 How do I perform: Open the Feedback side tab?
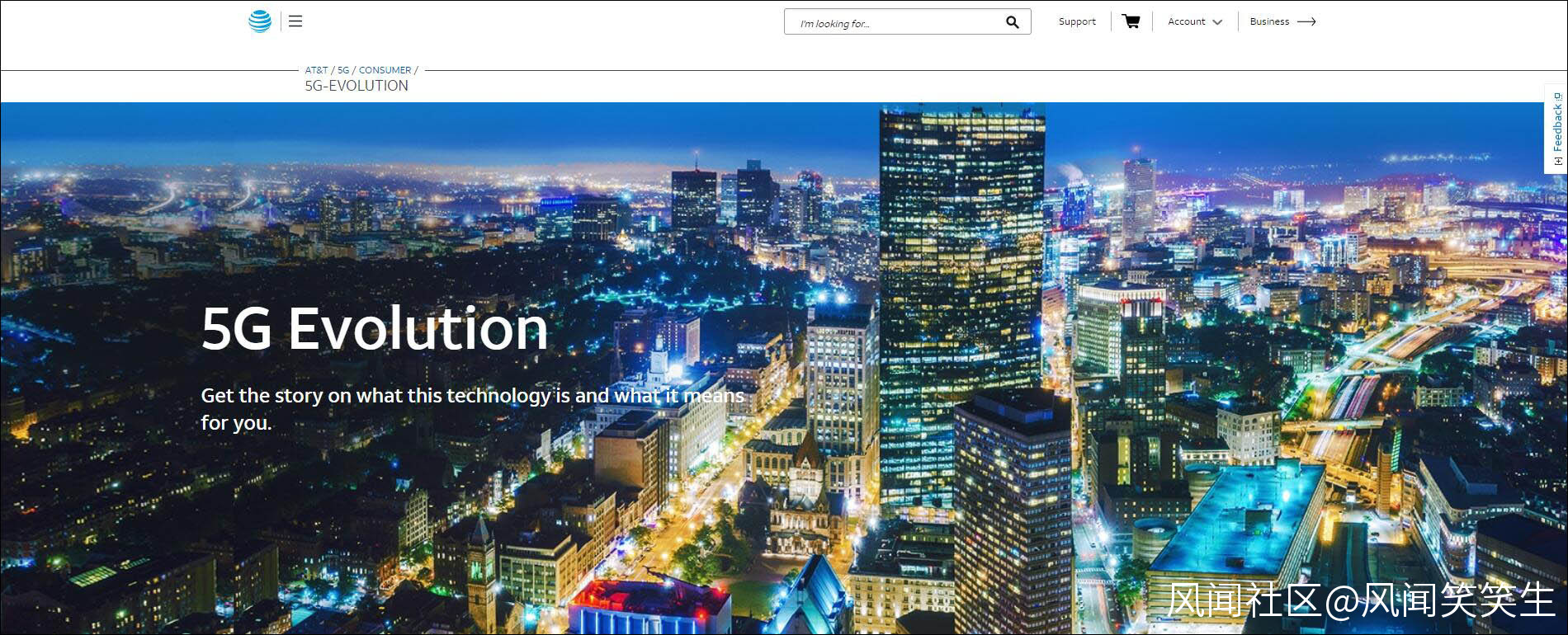pos(1556,129)
